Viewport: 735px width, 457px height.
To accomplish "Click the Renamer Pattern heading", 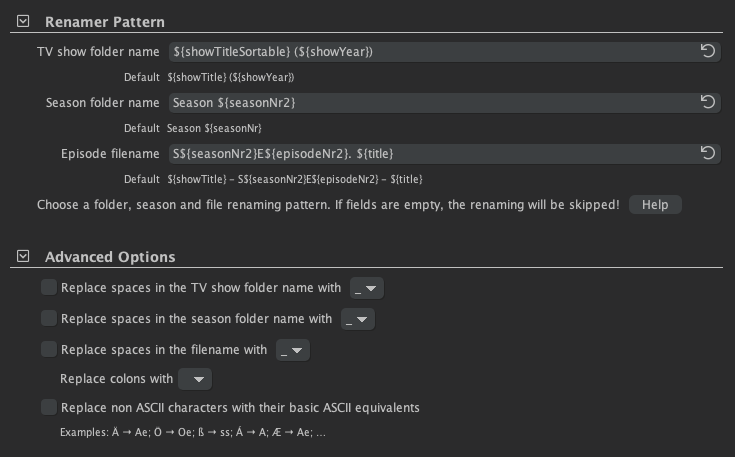I will 105,21.
